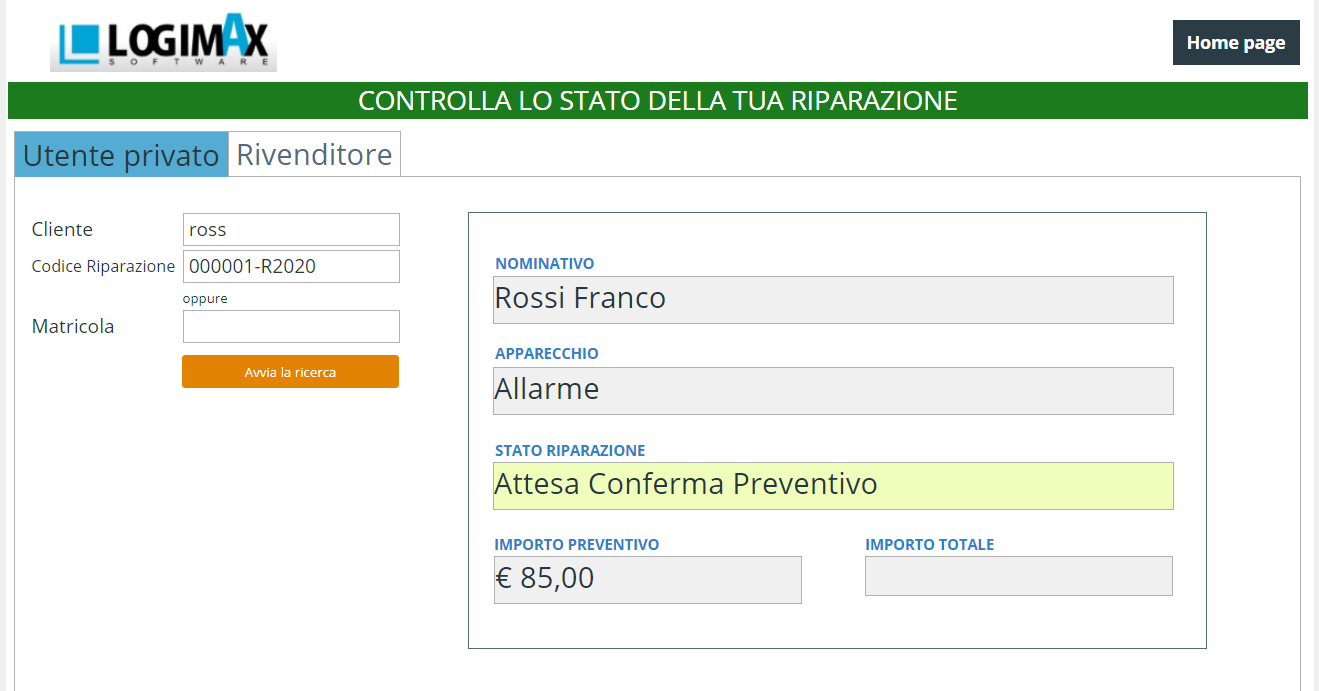Click the yellow Stato Riparazione field

tap(832, 485)
